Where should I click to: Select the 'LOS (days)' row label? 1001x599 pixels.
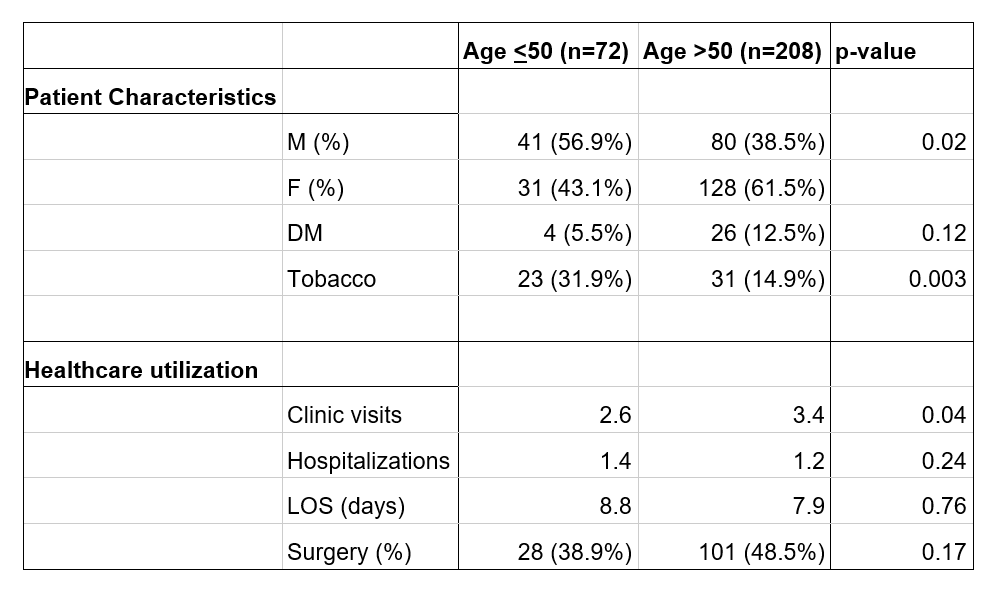[x=346, y=506]
